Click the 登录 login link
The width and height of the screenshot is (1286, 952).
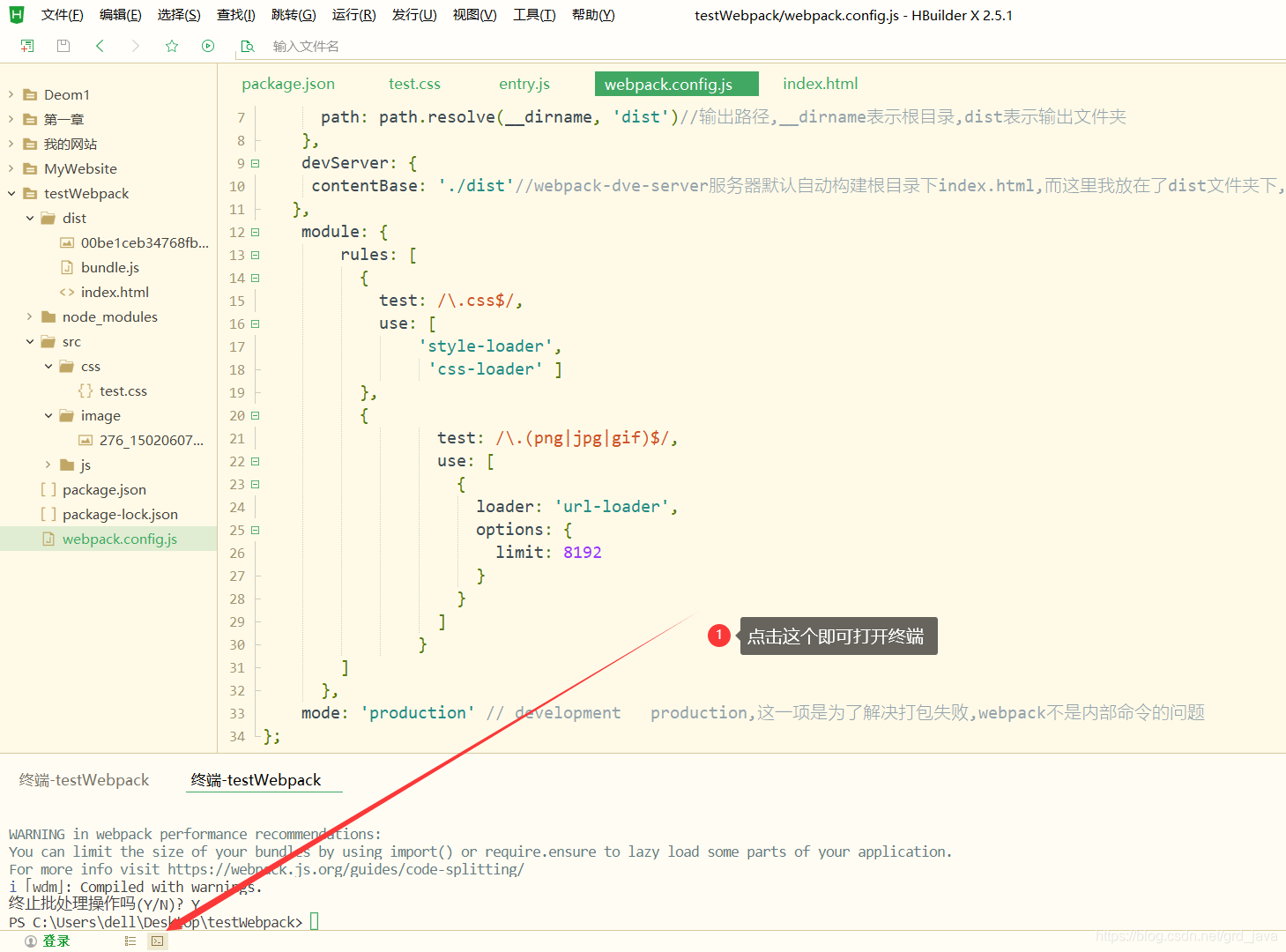tap(56, 941)
